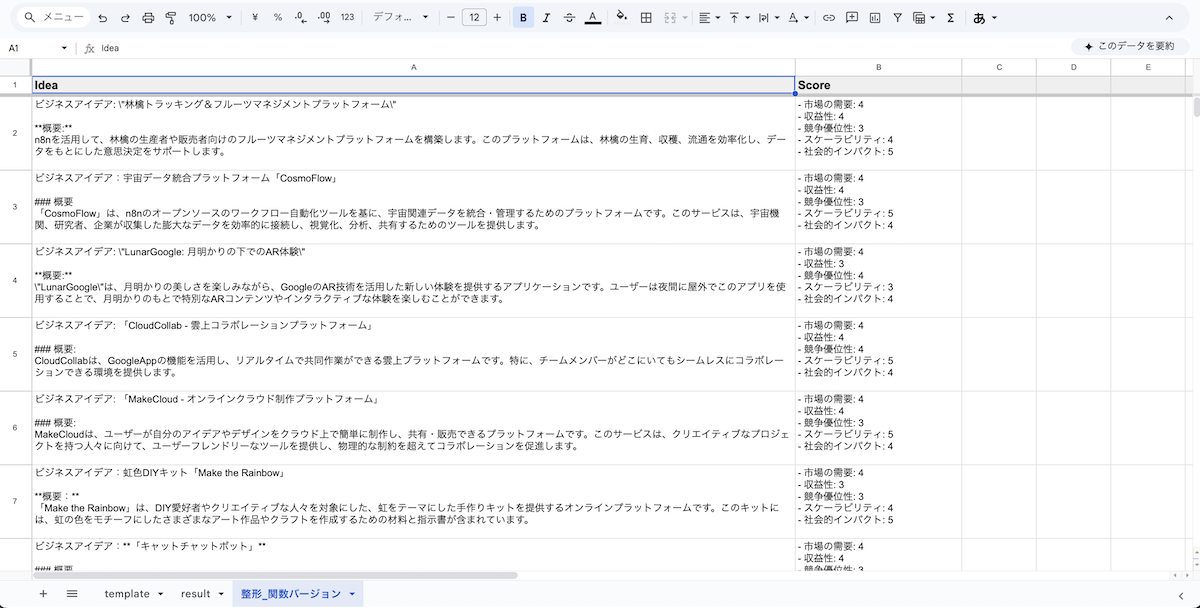The height and width of the screenshot is (608, 1200).
Task: Click the このデータを要約 button
Action: coord(1128,46)
